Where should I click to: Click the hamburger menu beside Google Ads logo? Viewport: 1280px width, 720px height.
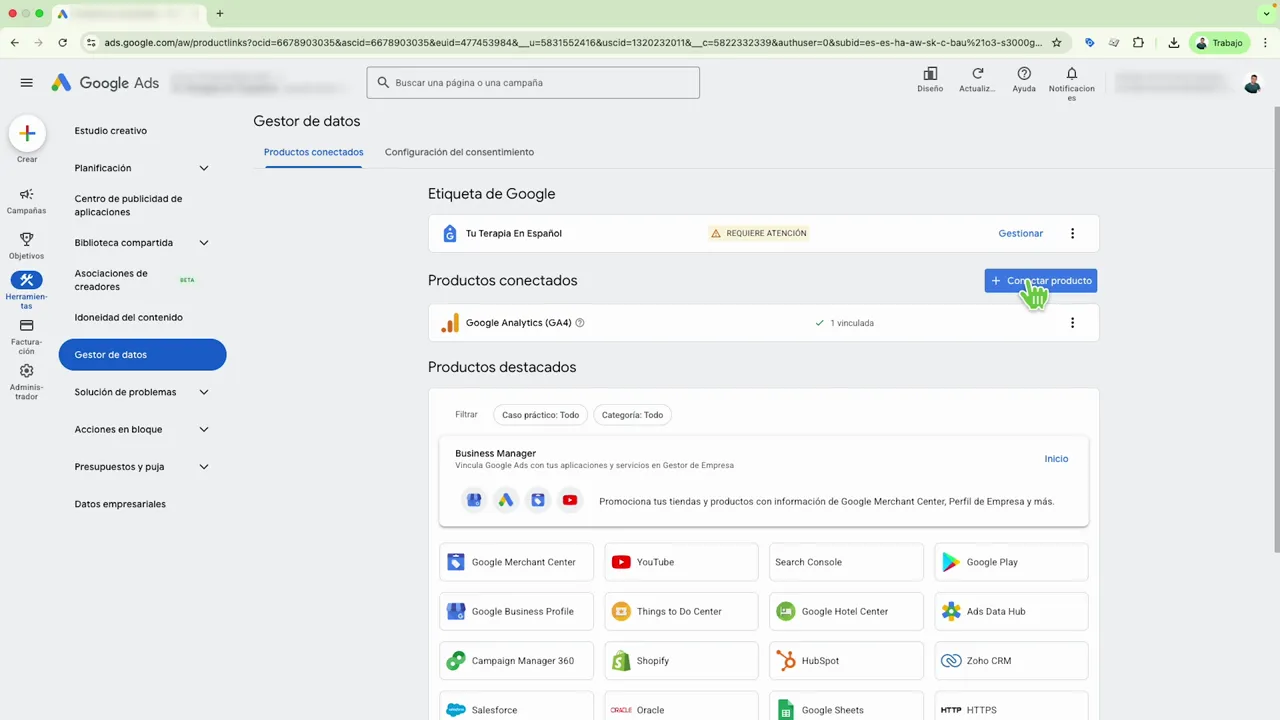(x=26, y=83)
